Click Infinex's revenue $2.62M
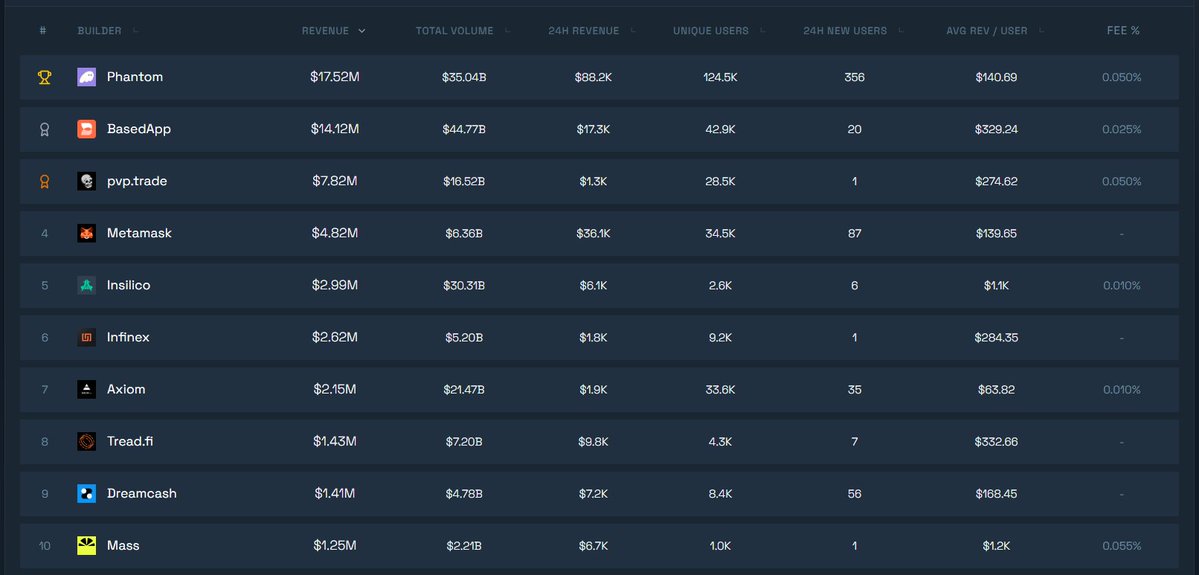 pos(334,337)
